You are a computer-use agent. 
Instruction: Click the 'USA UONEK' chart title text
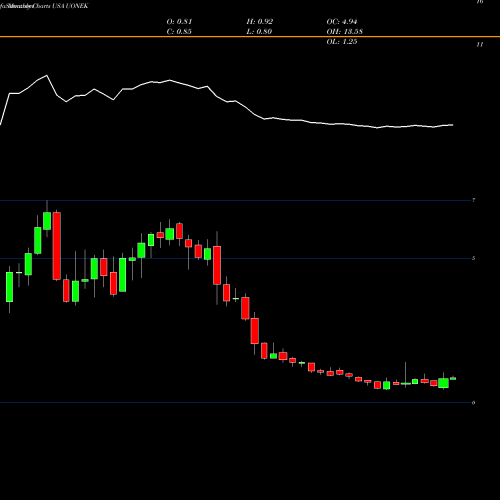tap(70, 6)
